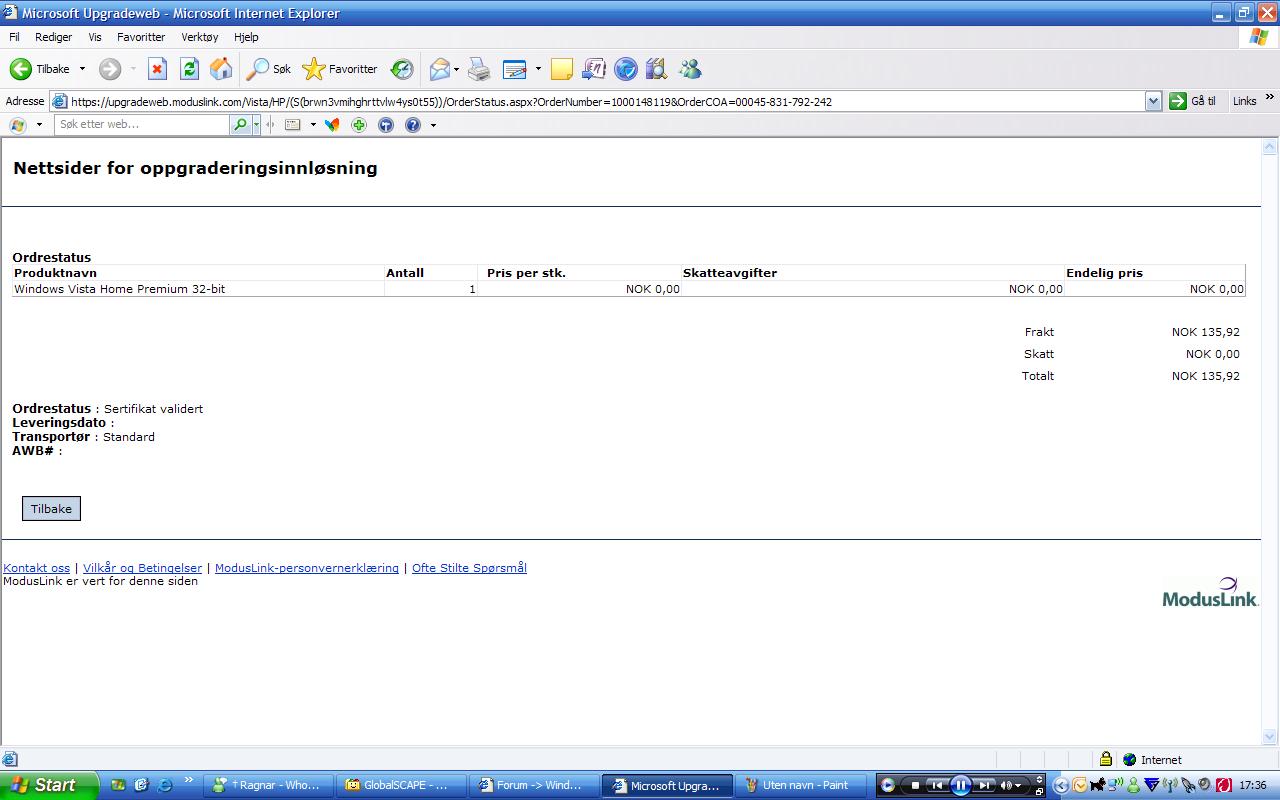
Task: Open the Messenger people toolbar icon
Action: pyautogui.click(x=690, y=69)
